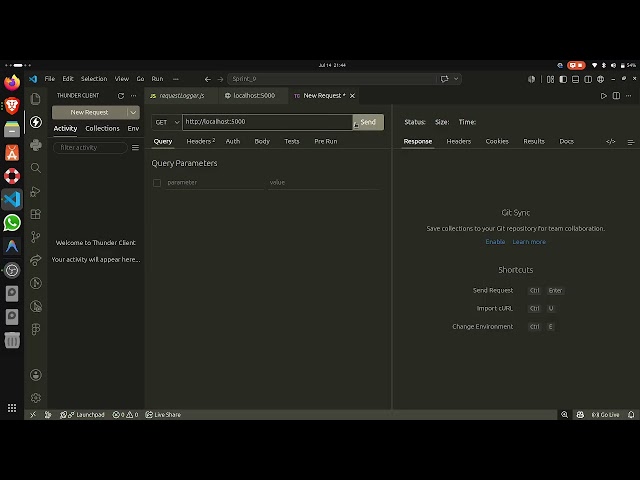Open Firefox from the Ubuntu dock
The width and height of the screenshot is (640, 480).
tap(12, 82)
